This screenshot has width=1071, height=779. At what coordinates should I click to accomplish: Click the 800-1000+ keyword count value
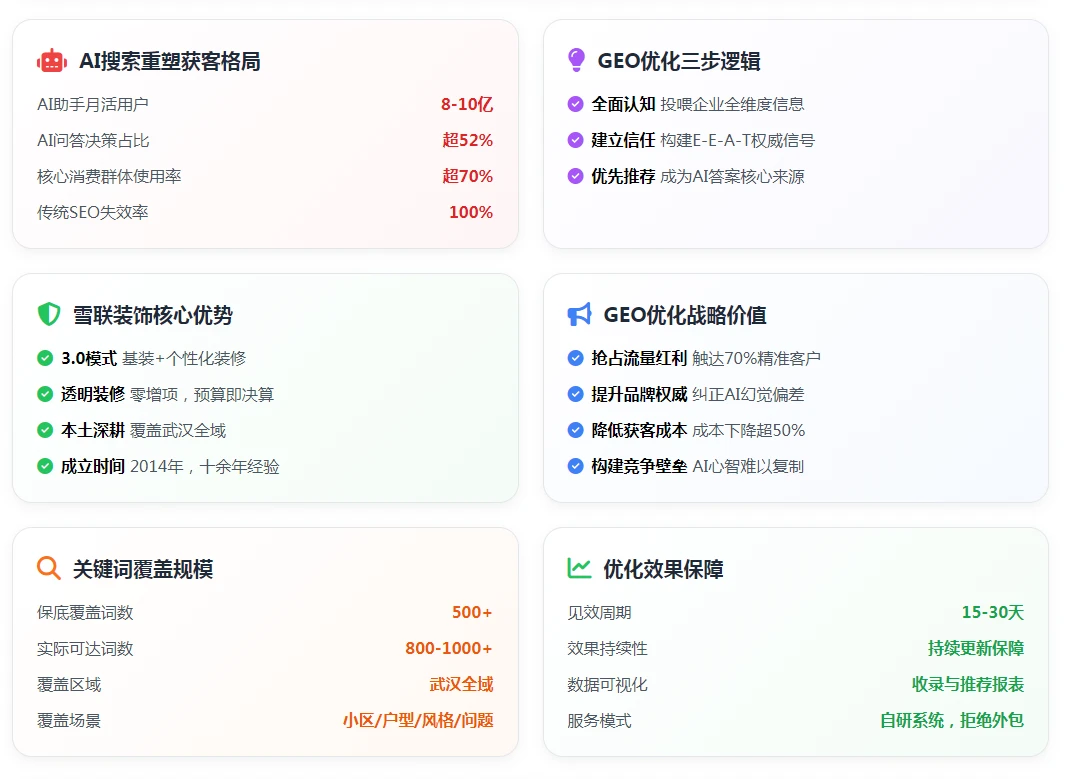coord(449,648)
